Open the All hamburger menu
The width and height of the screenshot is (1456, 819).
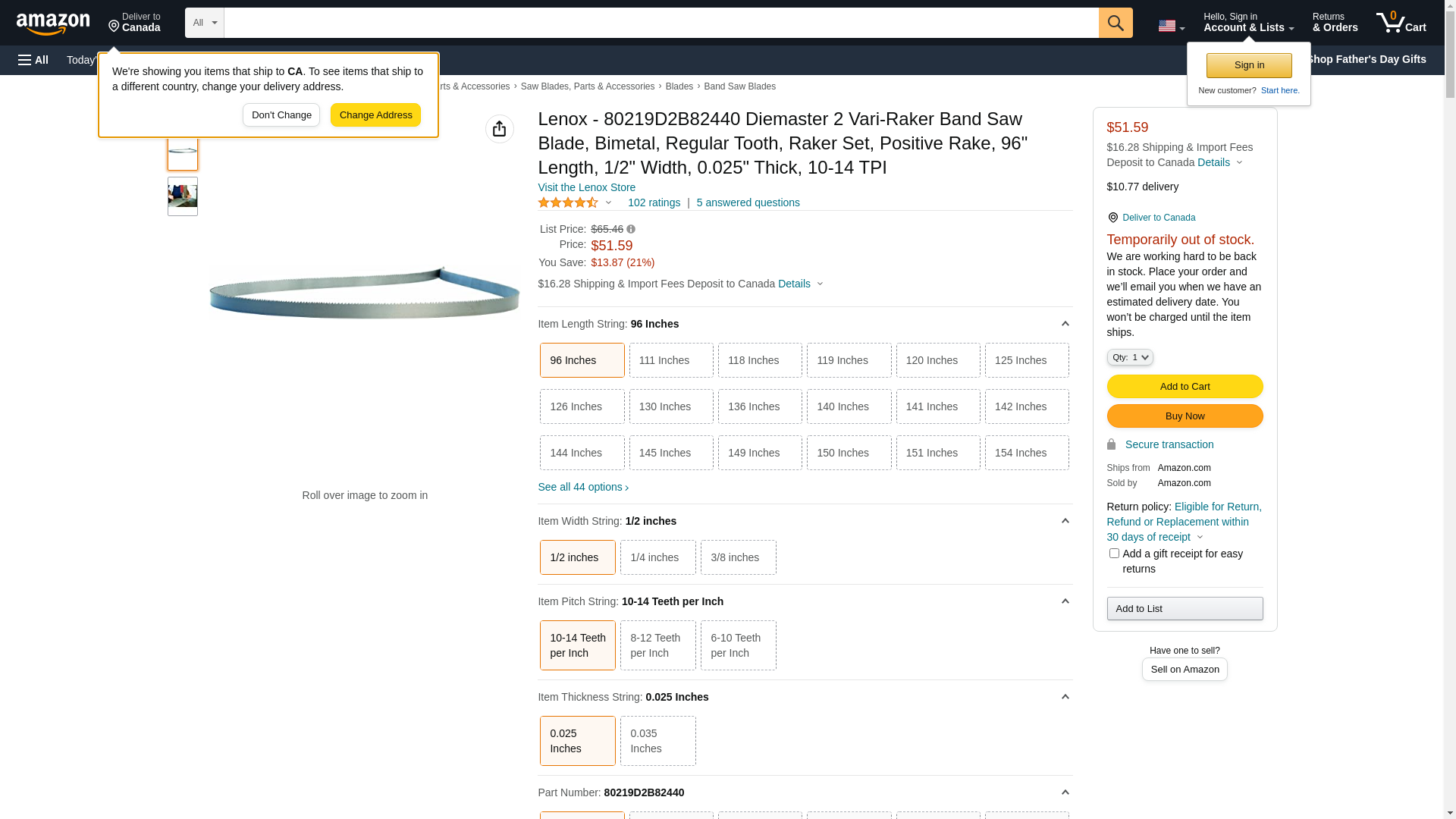(x=33, y=60)
